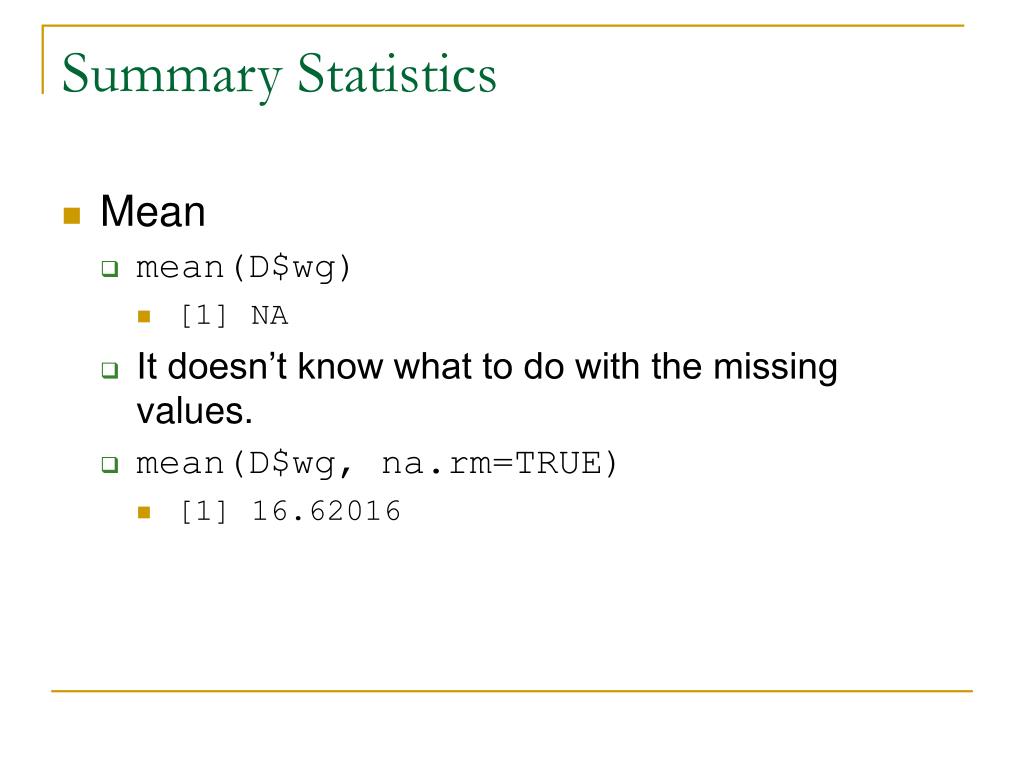The width and height of the screenshot is (1024, 768).
Task: Click mean(D$wg, portion of second command
Action: [x=244, y=464]
